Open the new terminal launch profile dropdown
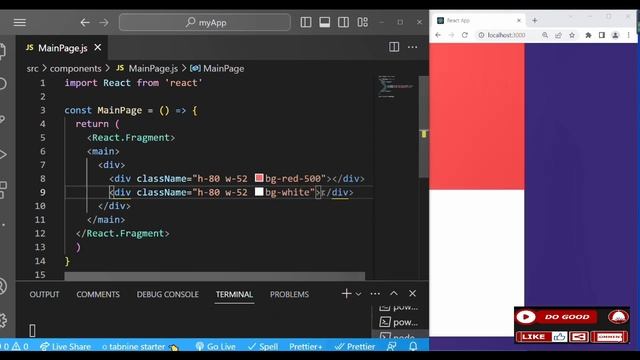Image resolution: width=640 pixels, height=360 pixels. [358, 294]
